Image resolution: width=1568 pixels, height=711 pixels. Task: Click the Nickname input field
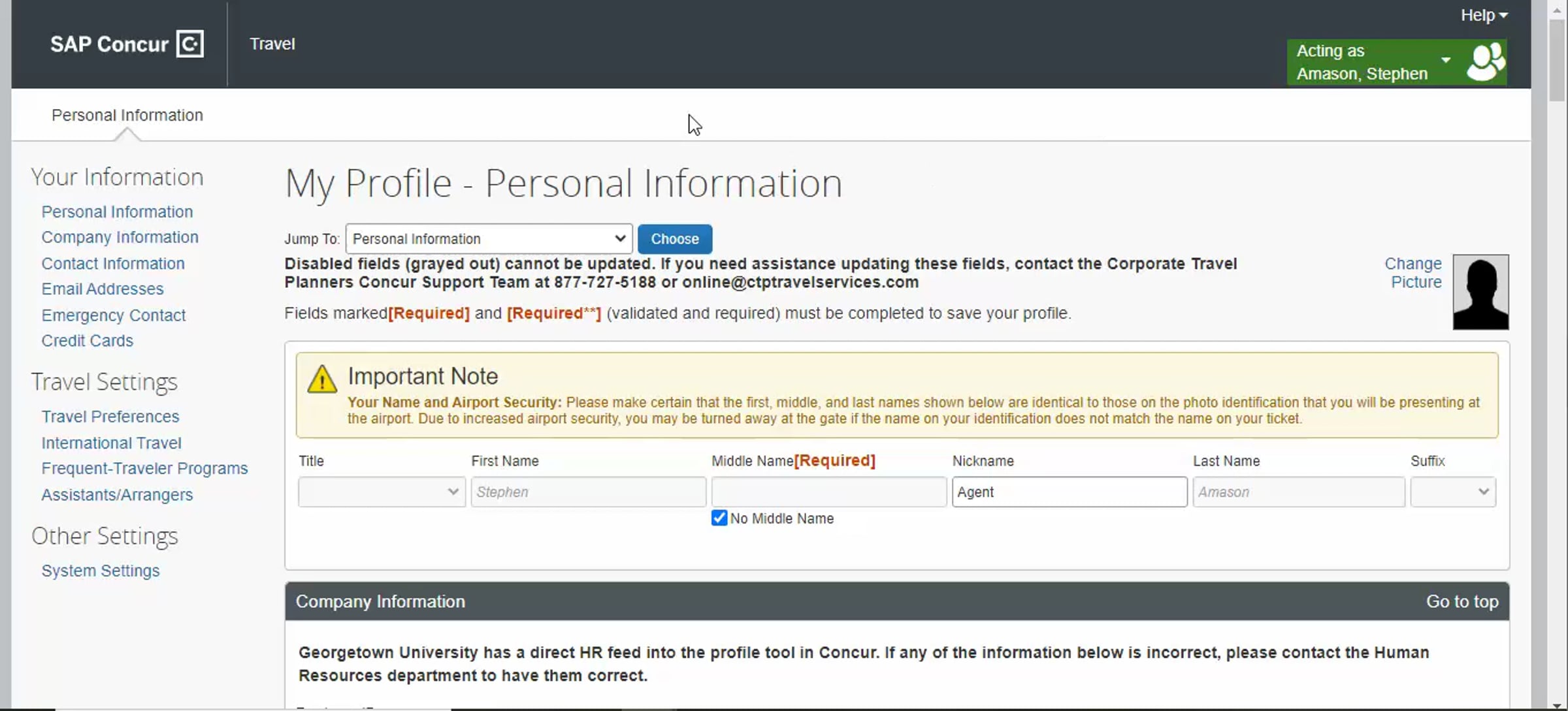(1070, 492)
